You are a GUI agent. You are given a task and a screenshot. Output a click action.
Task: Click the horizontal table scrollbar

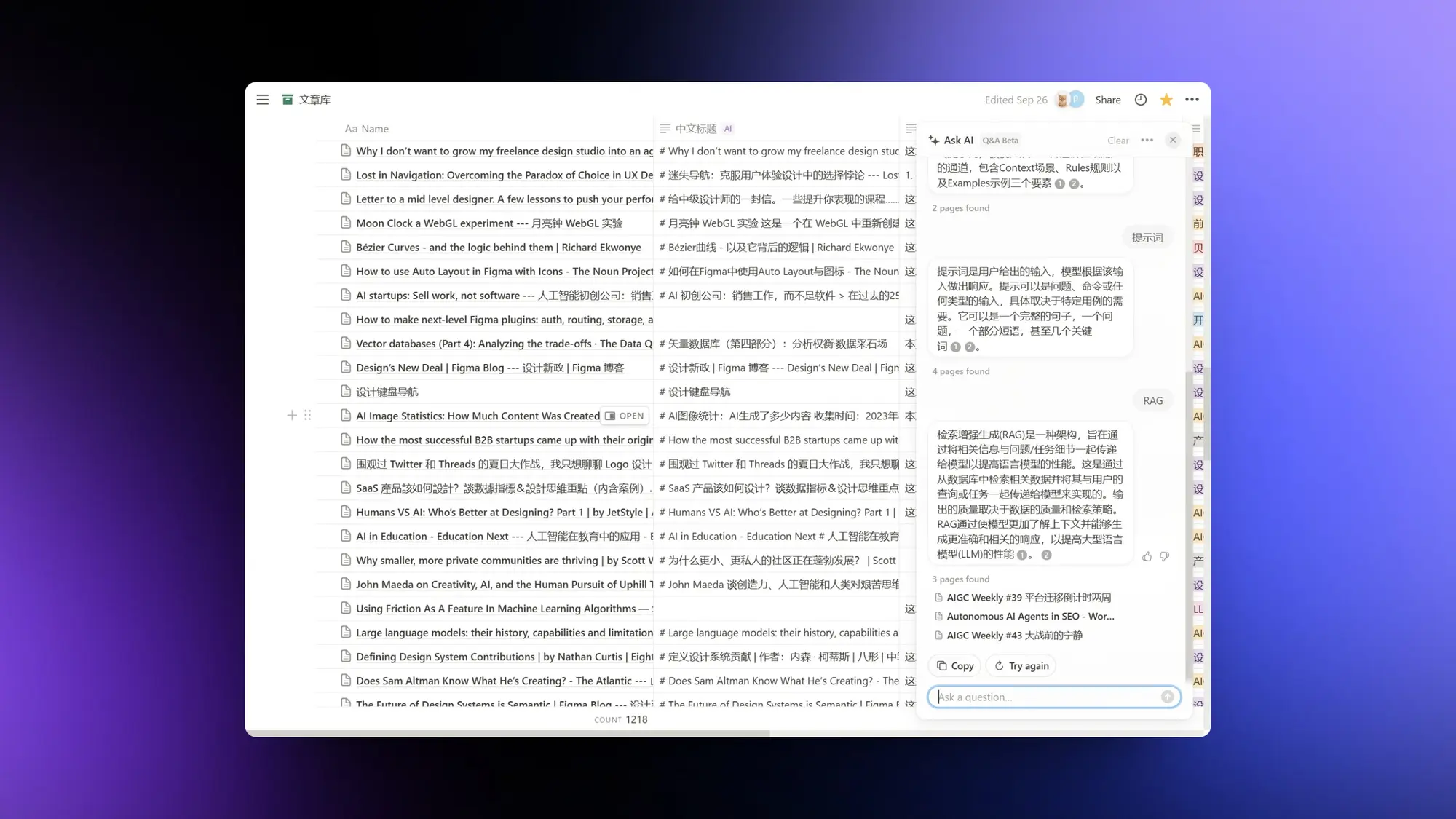pos(507,733)
